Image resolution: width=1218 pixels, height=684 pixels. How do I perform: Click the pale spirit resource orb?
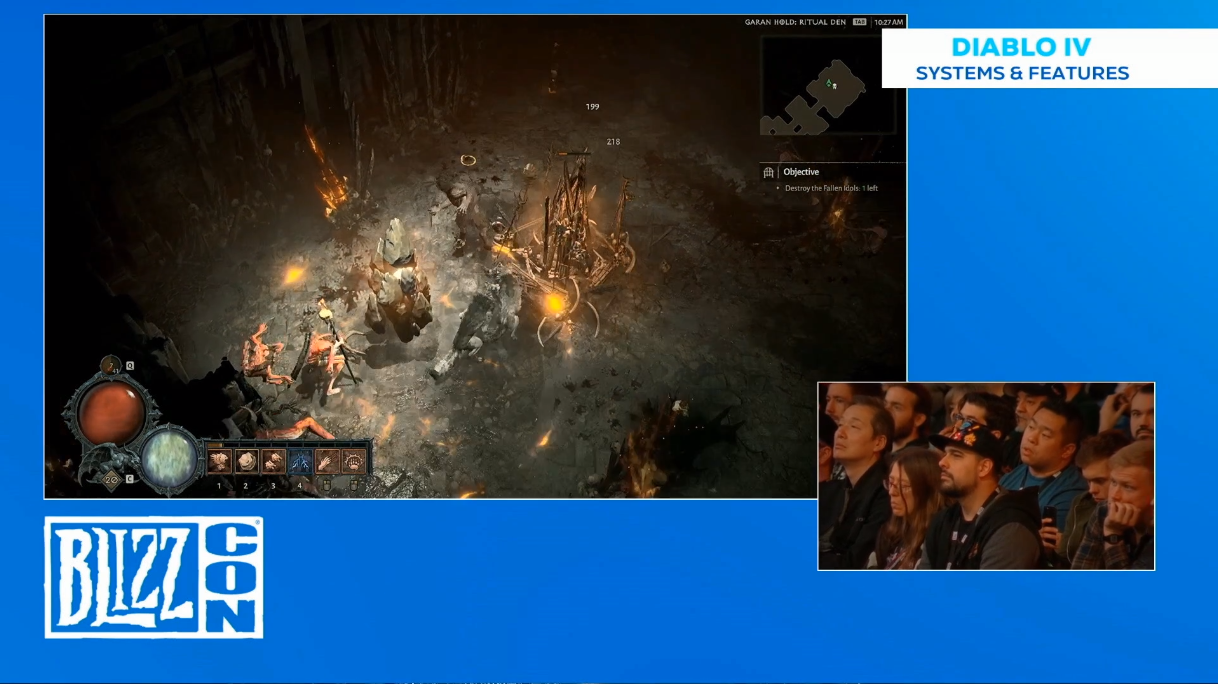coord(171,458)
